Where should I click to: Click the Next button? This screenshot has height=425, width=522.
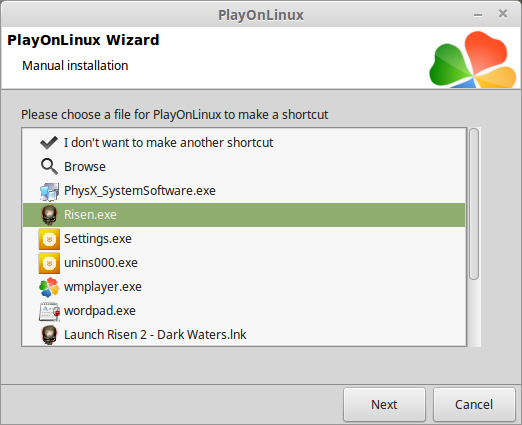click(x=384, y=404)
